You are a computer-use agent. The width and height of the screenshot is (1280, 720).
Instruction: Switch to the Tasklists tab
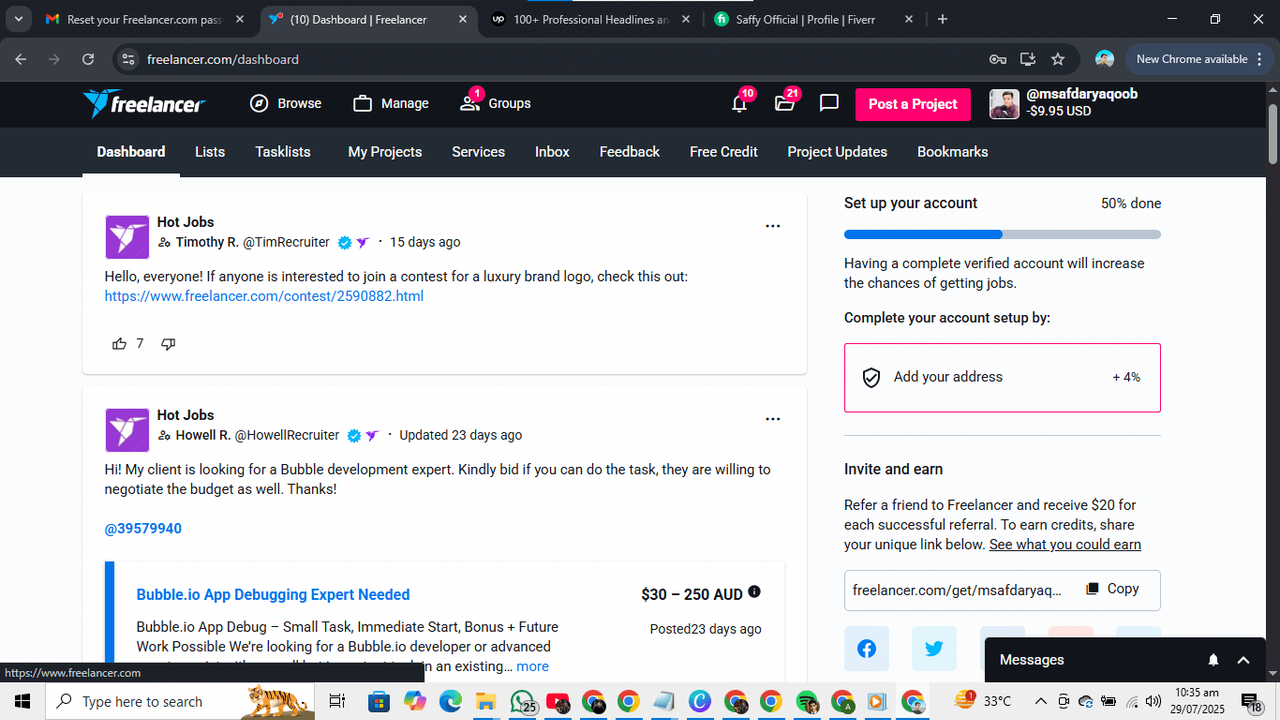tap(283, 152)
